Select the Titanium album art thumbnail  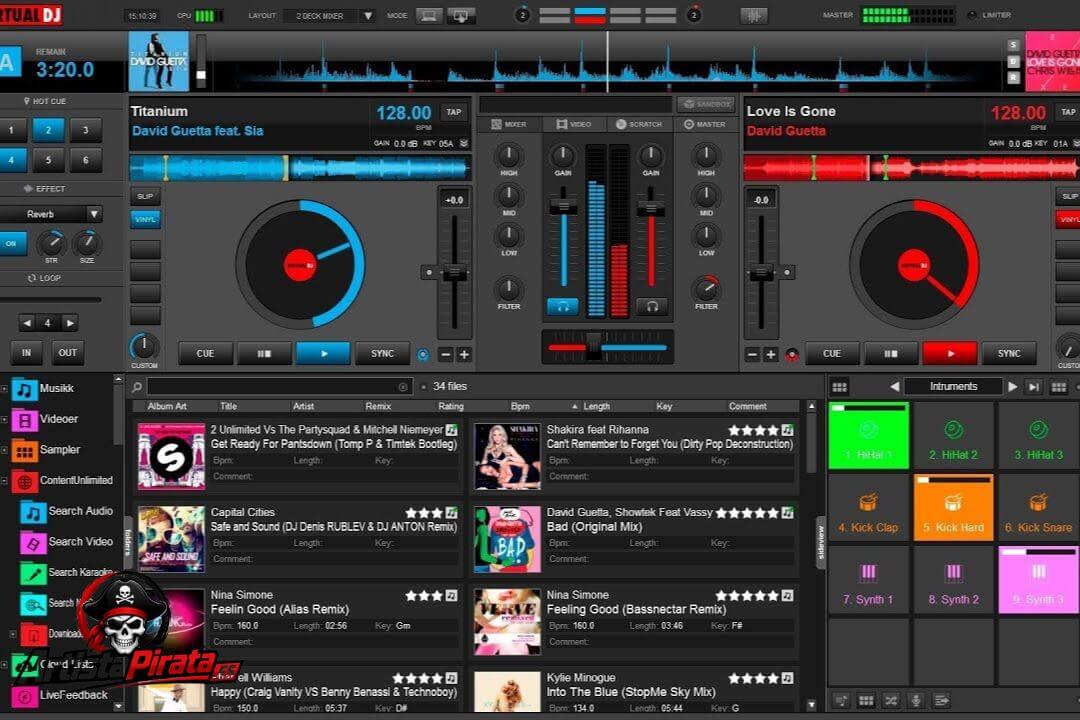(158, 61)
